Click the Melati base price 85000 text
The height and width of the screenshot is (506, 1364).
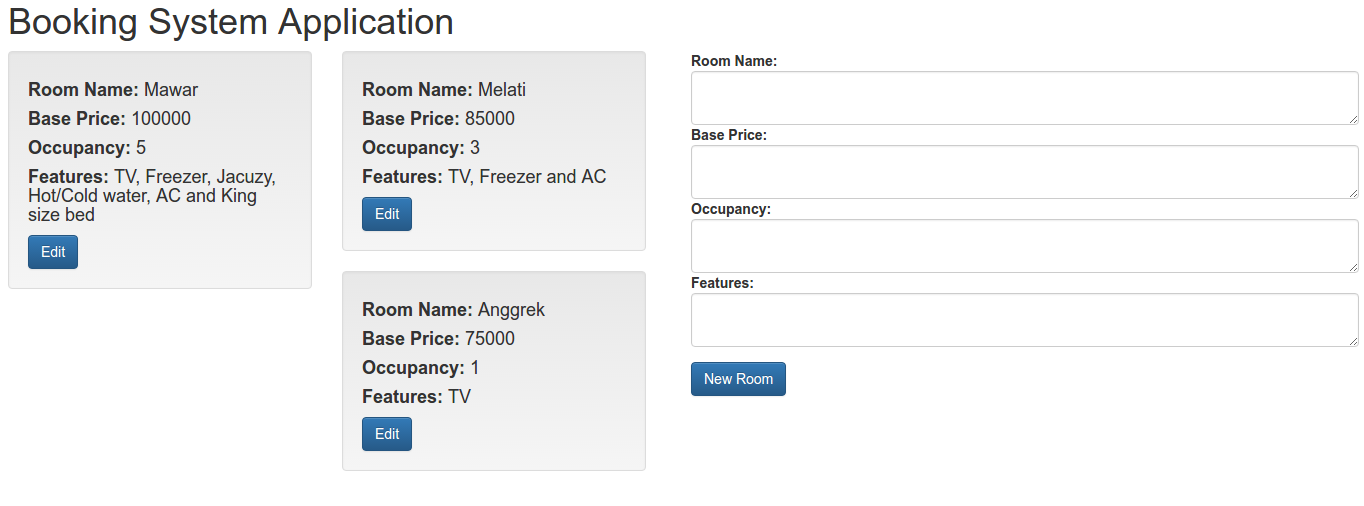(490, 119)
